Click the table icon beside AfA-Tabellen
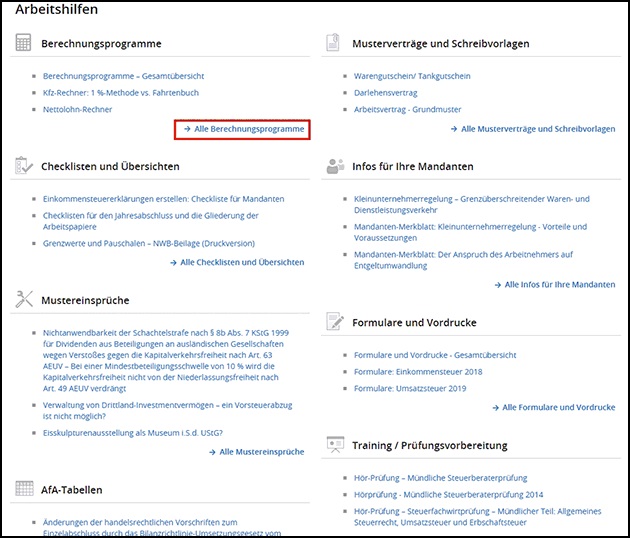 24,489
